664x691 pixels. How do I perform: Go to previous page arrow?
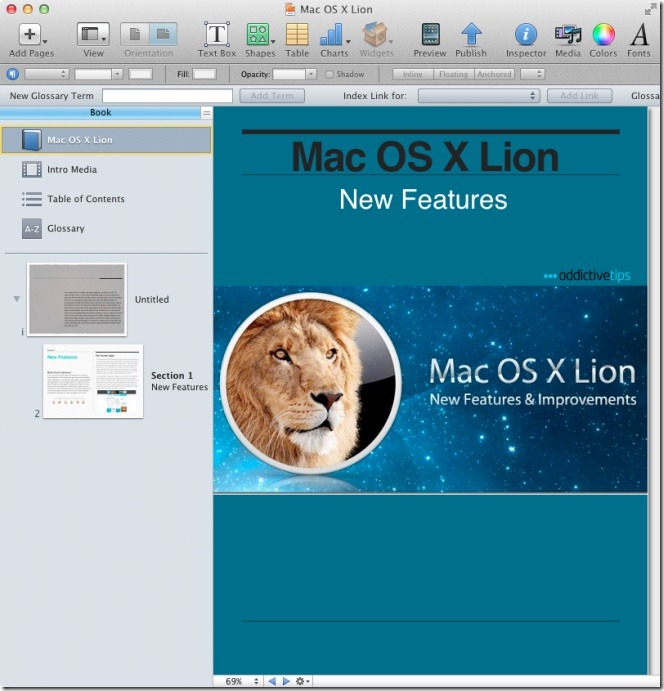click(x=272, y=681)
